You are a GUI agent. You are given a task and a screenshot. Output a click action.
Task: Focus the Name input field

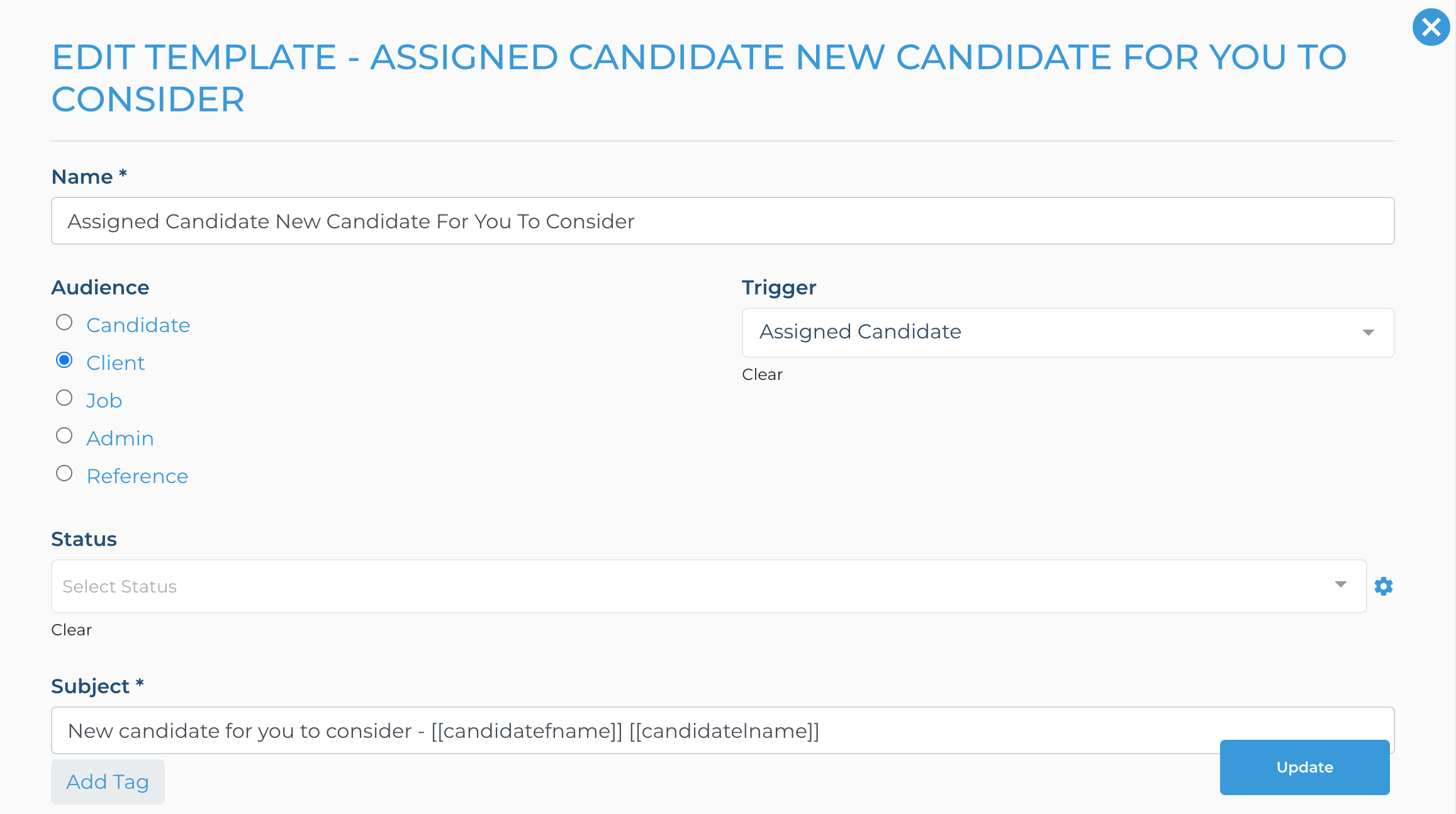point(722,221)
